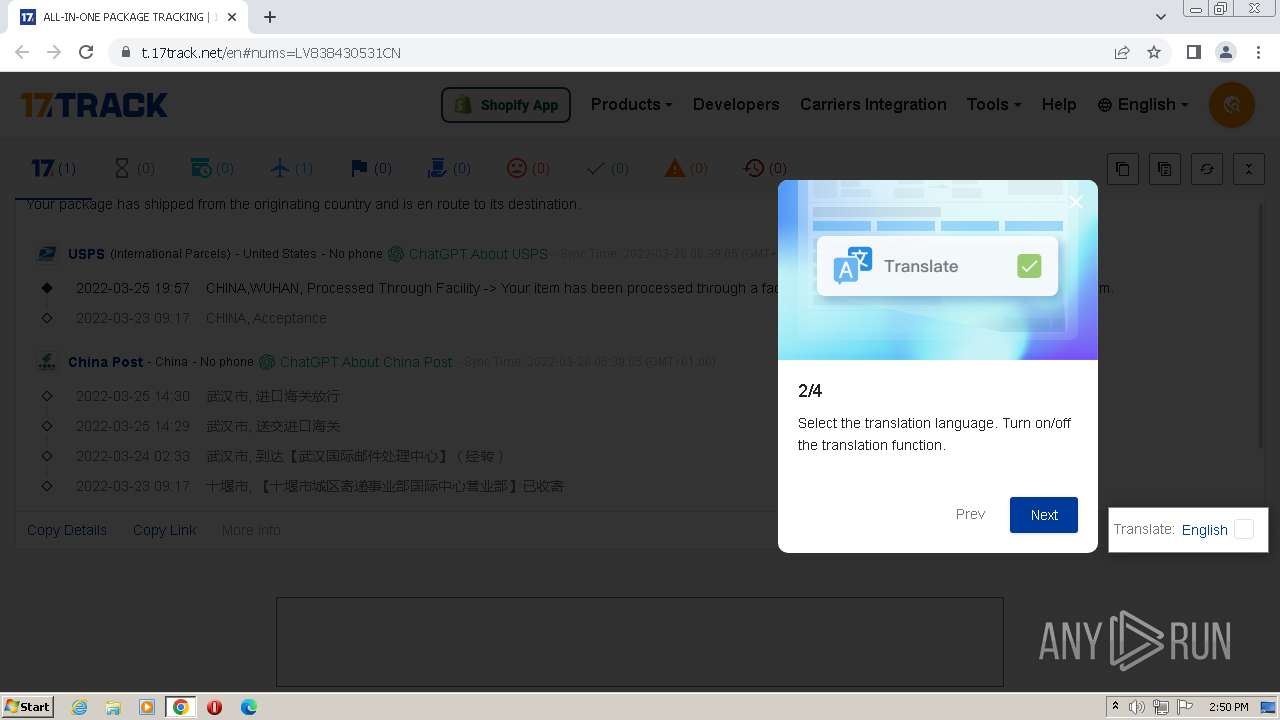The height and width of the screenshot is (720, 1280).
Task: Reload the page
Action: (x=86, y=52)
